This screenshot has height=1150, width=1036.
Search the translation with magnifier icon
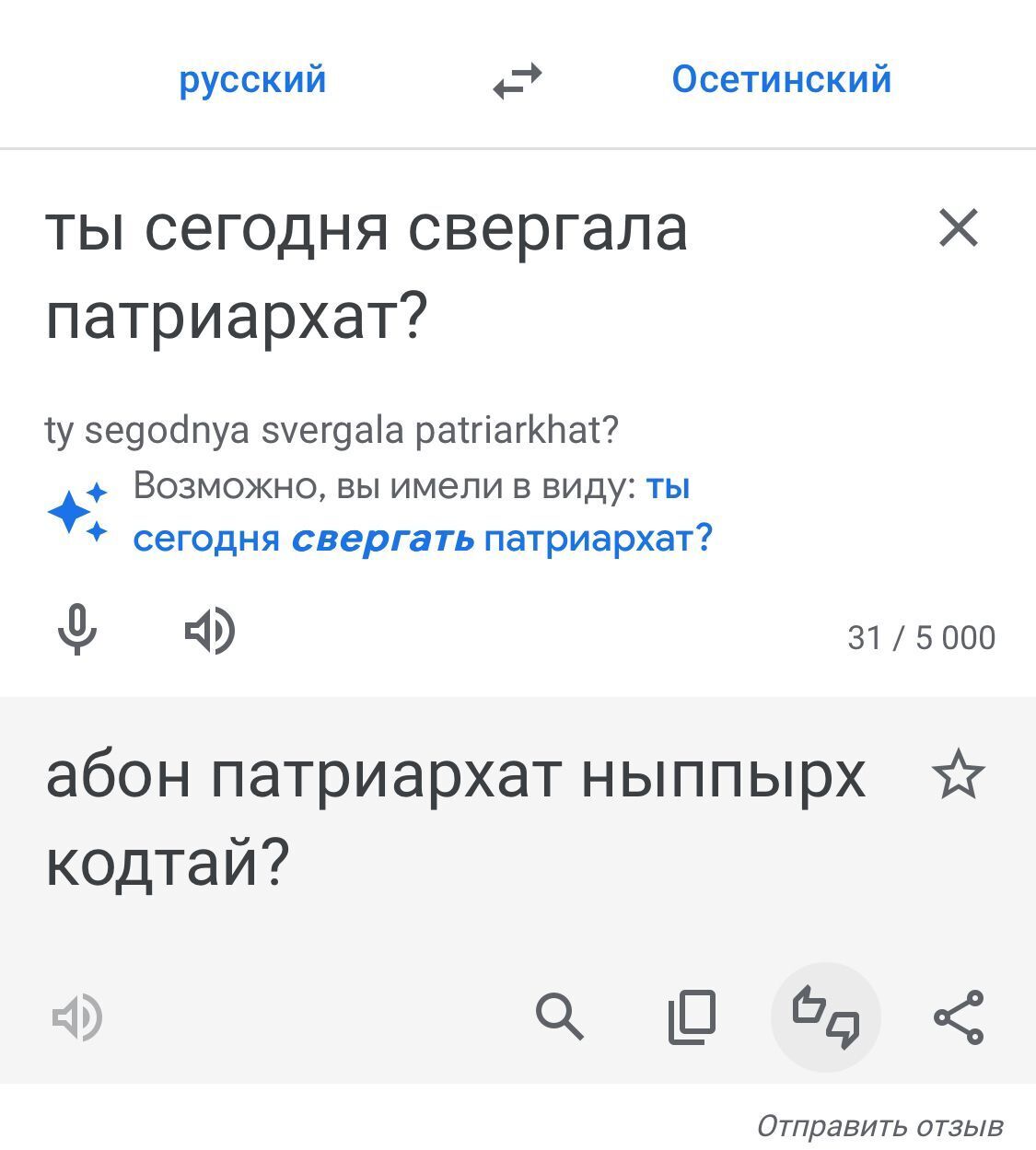(x=559, y=1017)
